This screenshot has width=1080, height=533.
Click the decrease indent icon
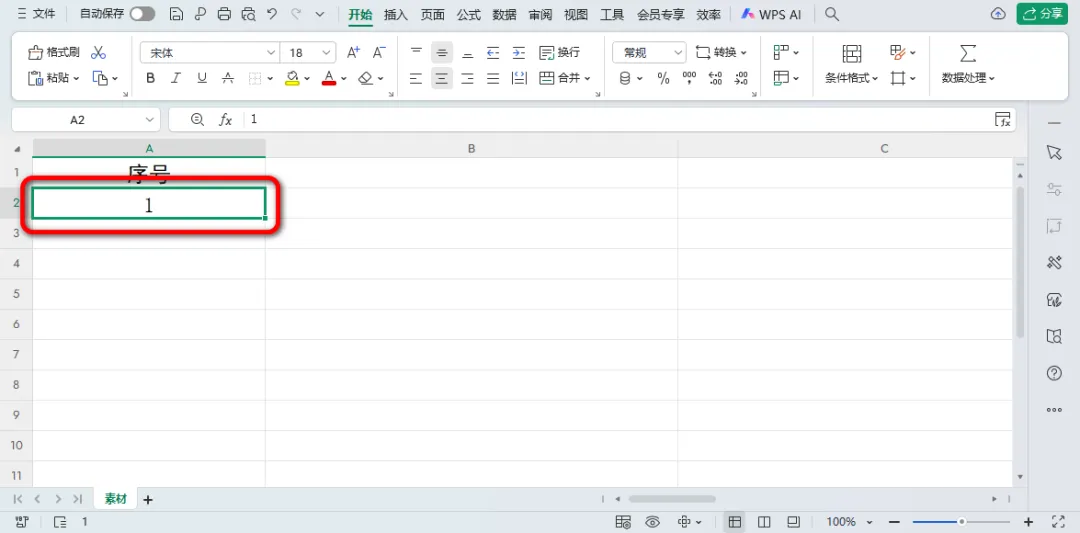point(493,52)
